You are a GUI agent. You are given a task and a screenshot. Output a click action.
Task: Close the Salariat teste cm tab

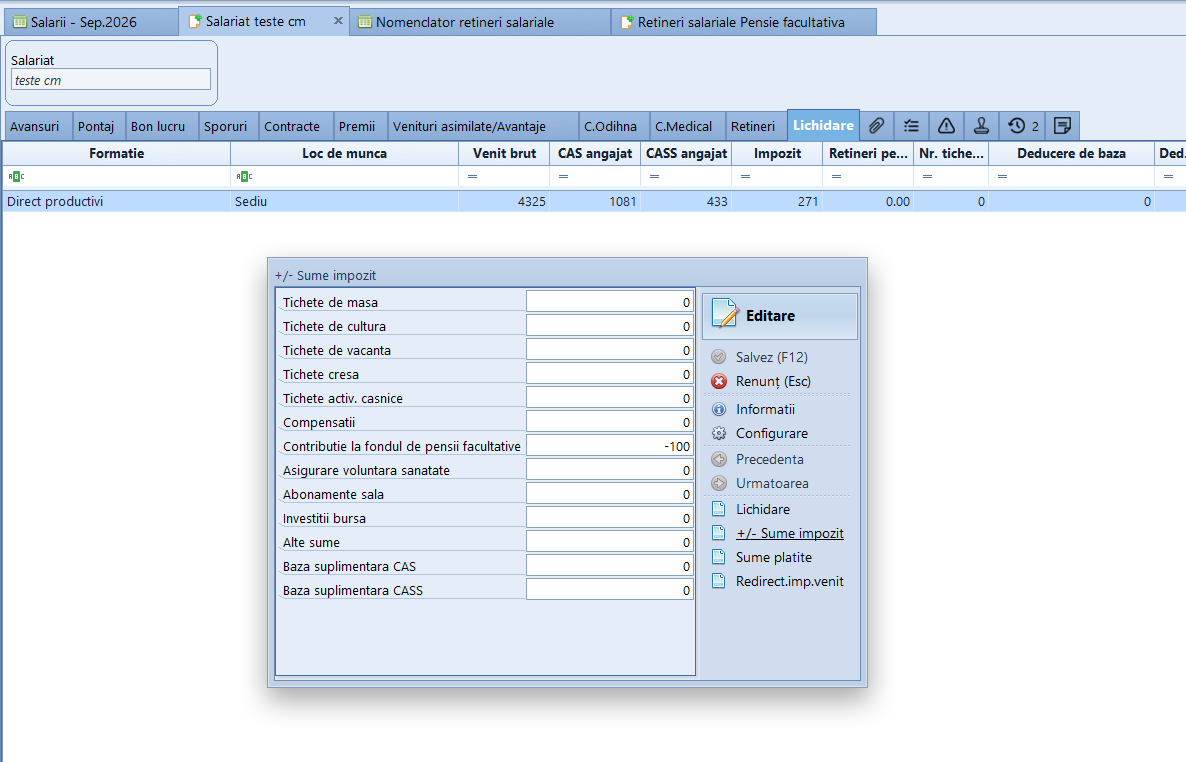338,21
